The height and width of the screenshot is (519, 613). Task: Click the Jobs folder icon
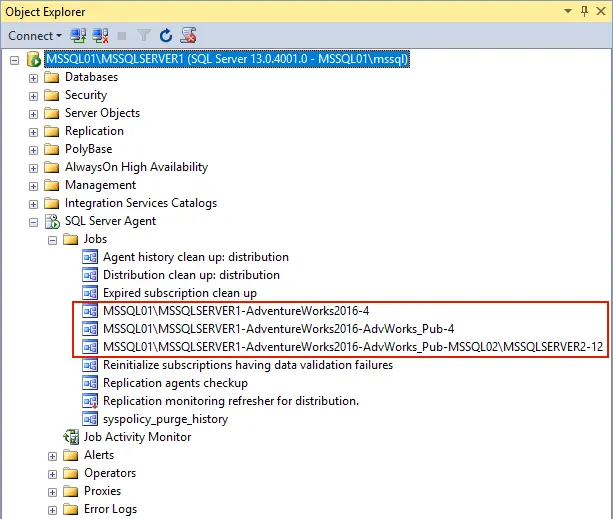[71, 239]
